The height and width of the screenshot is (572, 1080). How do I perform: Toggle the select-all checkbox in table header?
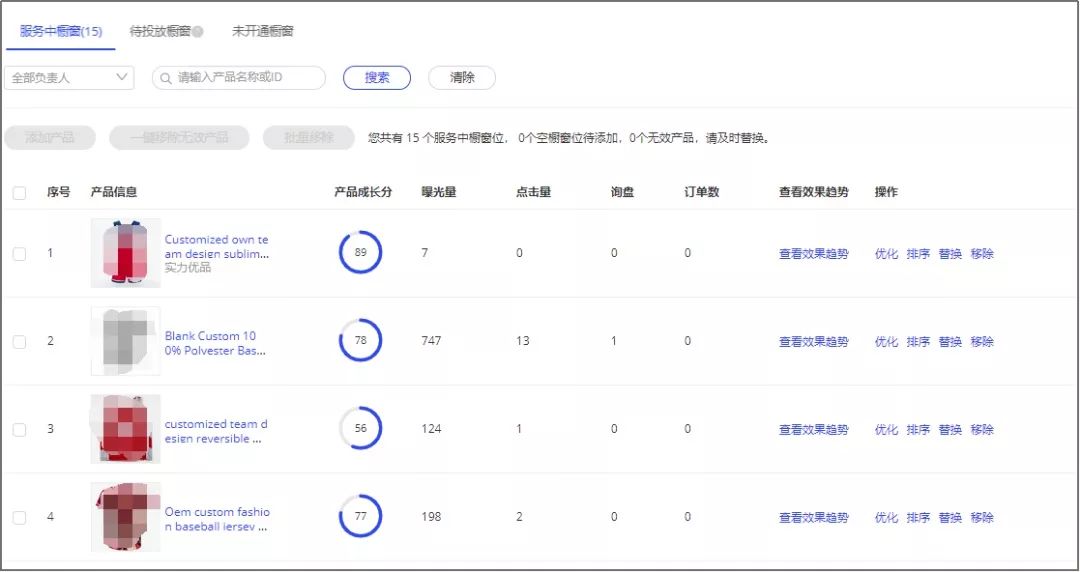coord(19,193)
